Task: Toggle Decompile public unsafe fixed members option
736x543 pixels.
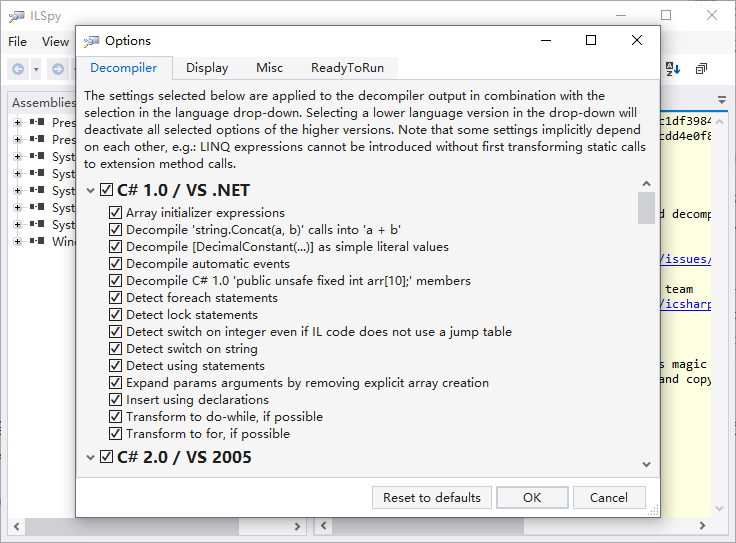Action: pos(115,280)
